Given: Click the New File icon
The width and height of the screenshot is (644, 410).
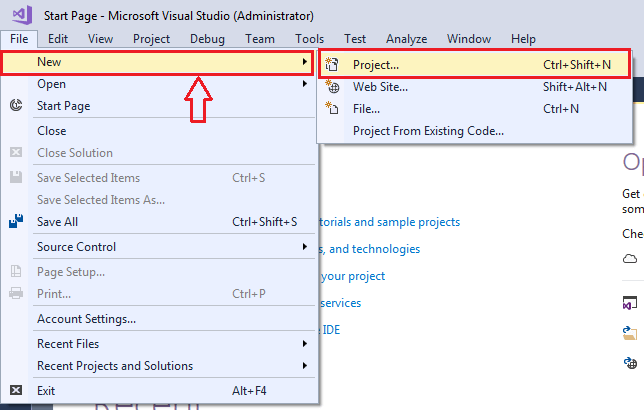Looking at the screenshot, I should pyautogui.click(x=334, y=109).
